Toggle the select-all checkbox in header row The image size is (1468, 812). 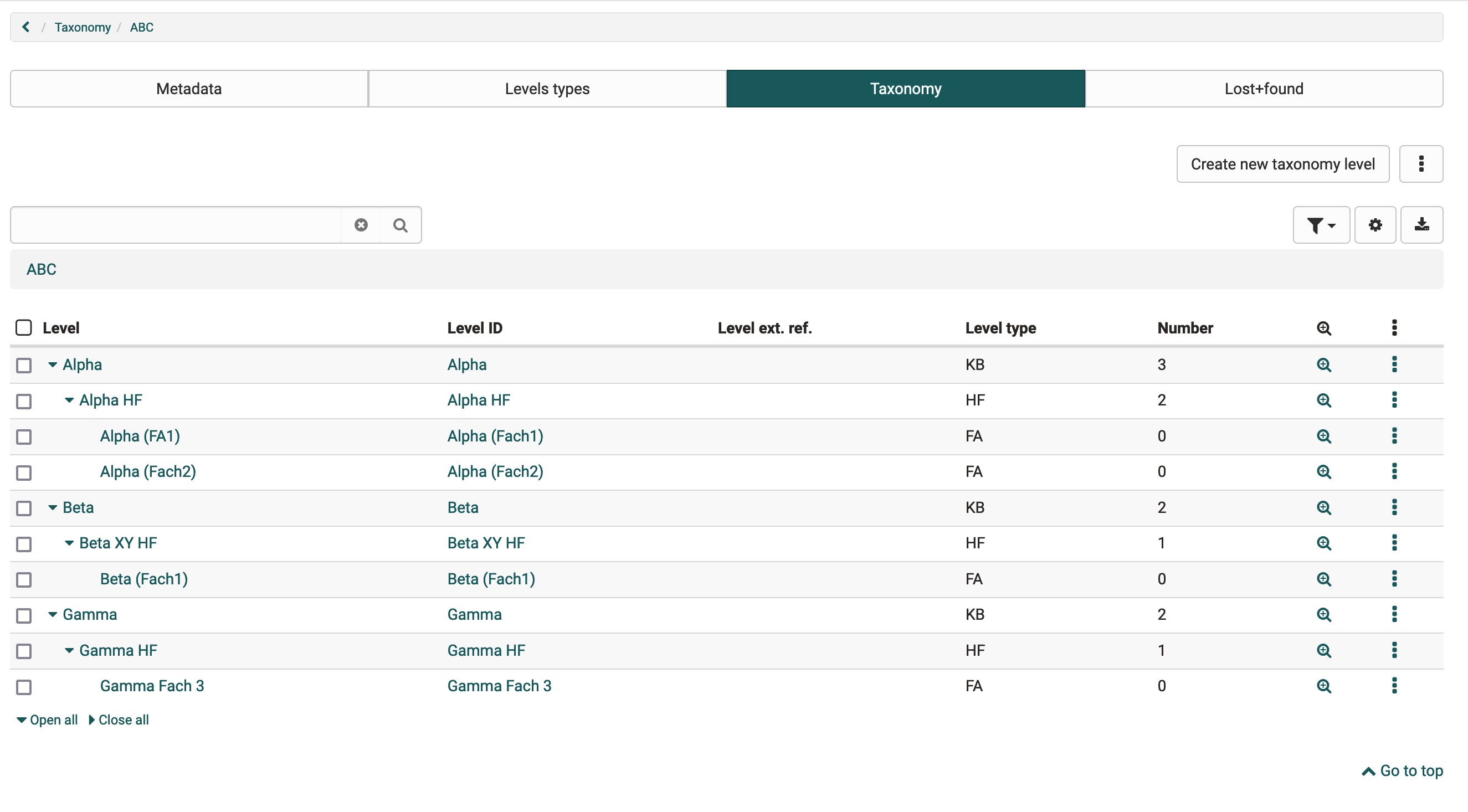click(25, 328)
